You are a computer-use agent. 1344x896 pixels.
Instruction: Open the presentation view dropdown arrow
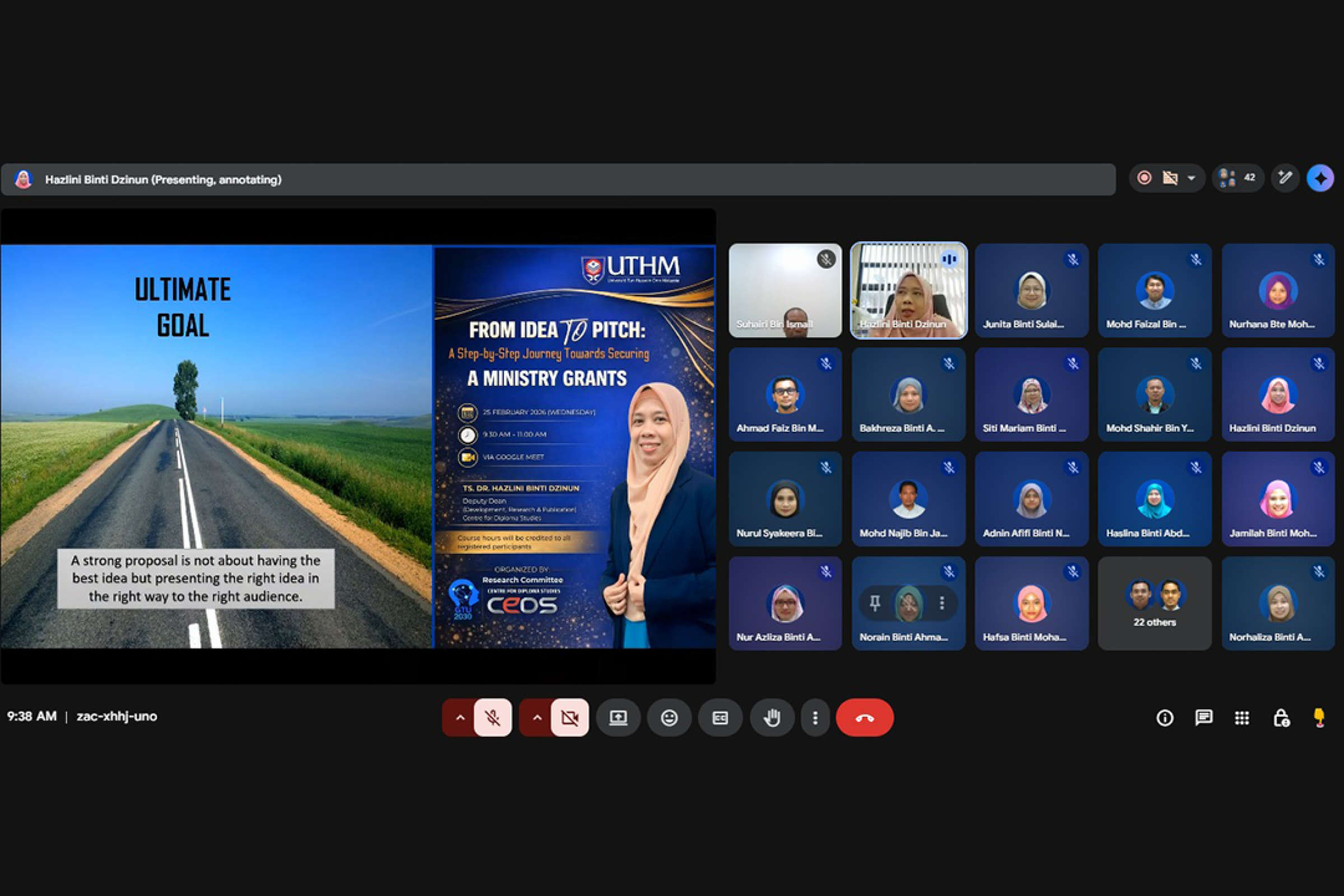click(x=1192, y=178)
